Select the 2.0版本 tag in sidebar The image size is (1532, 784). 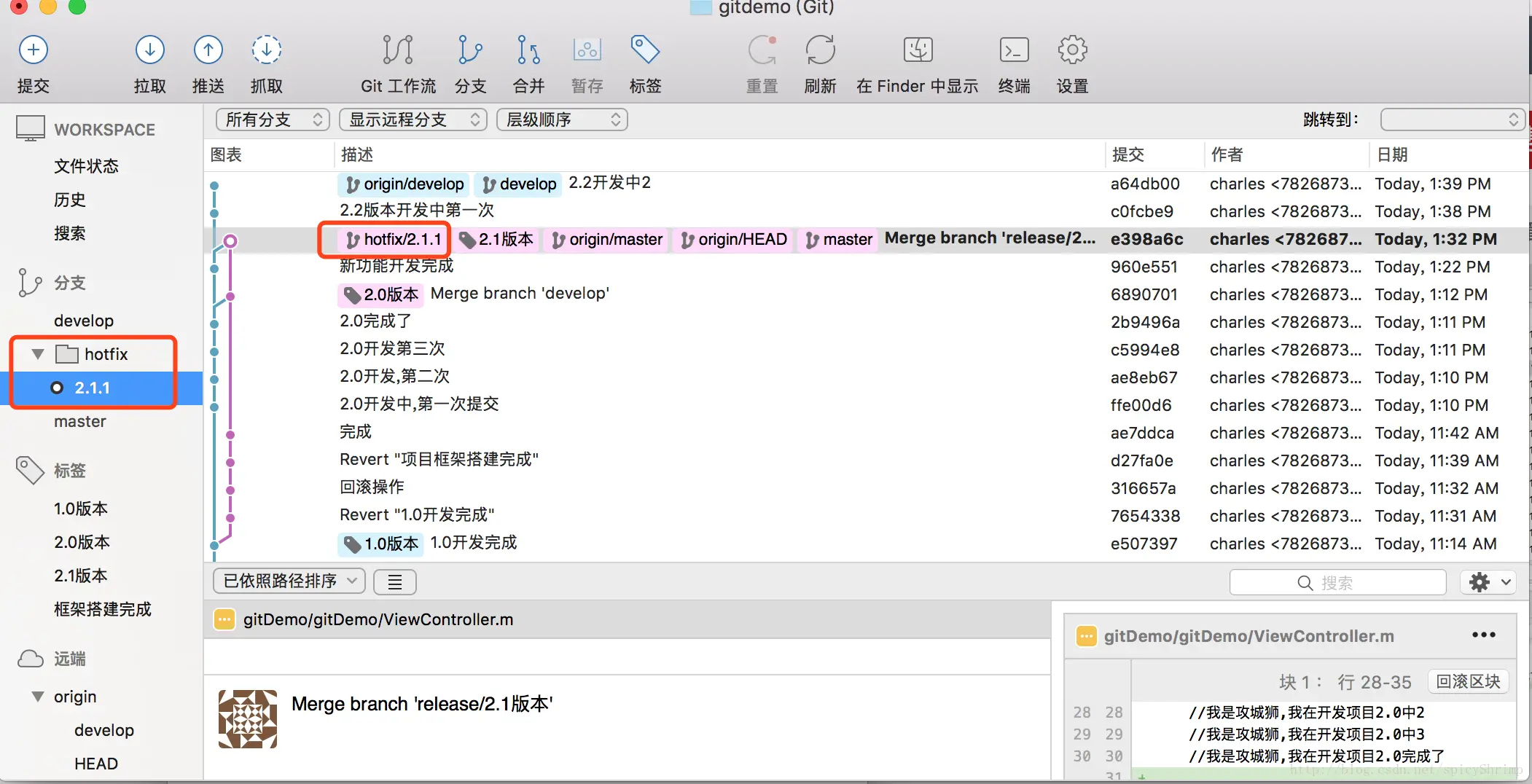click(x=82, y=542)
